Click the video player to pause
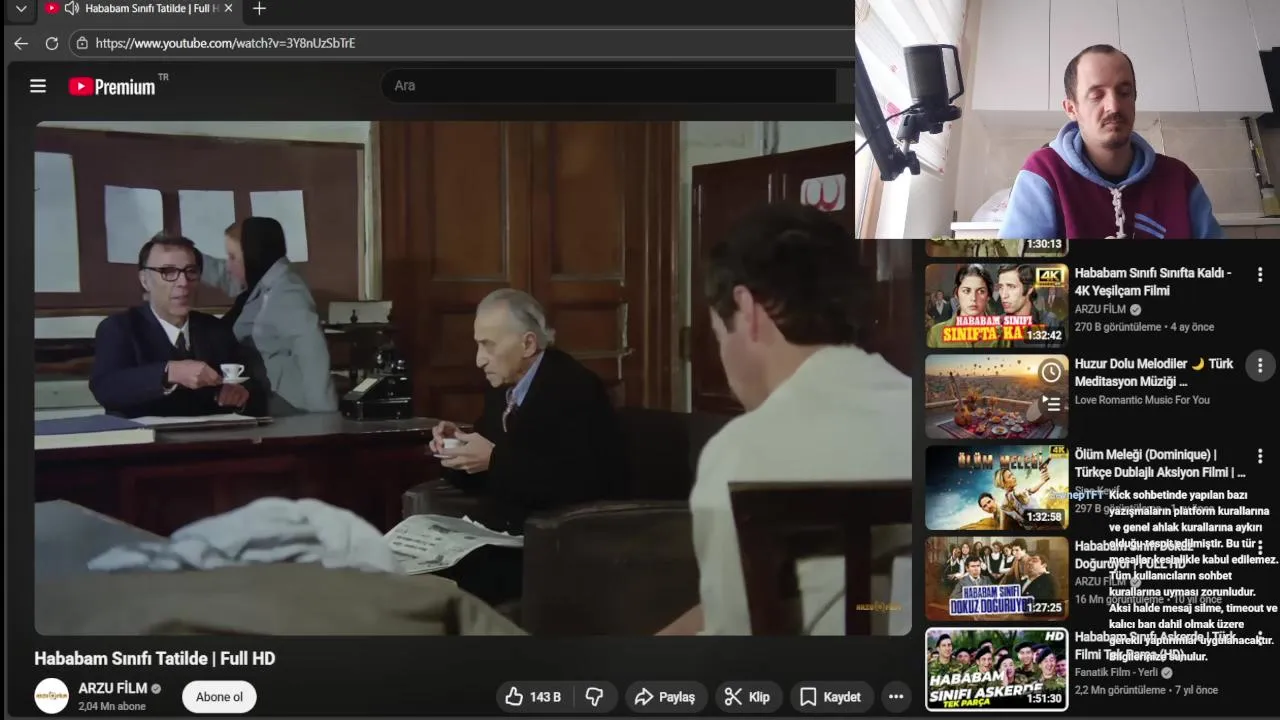 click(473, 378)
